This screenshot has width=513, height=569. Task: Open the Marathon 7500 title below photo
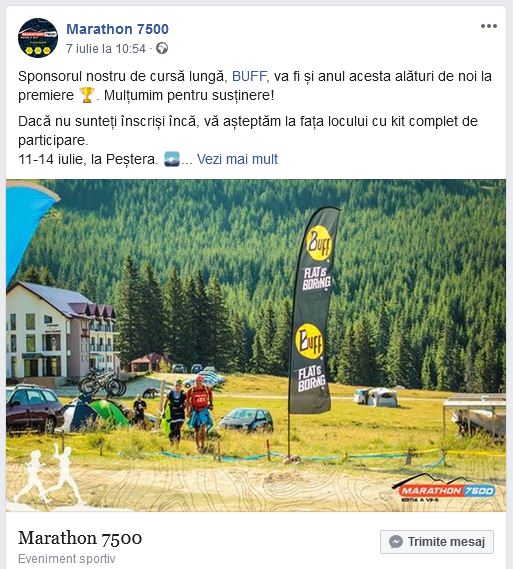point(80,538)
